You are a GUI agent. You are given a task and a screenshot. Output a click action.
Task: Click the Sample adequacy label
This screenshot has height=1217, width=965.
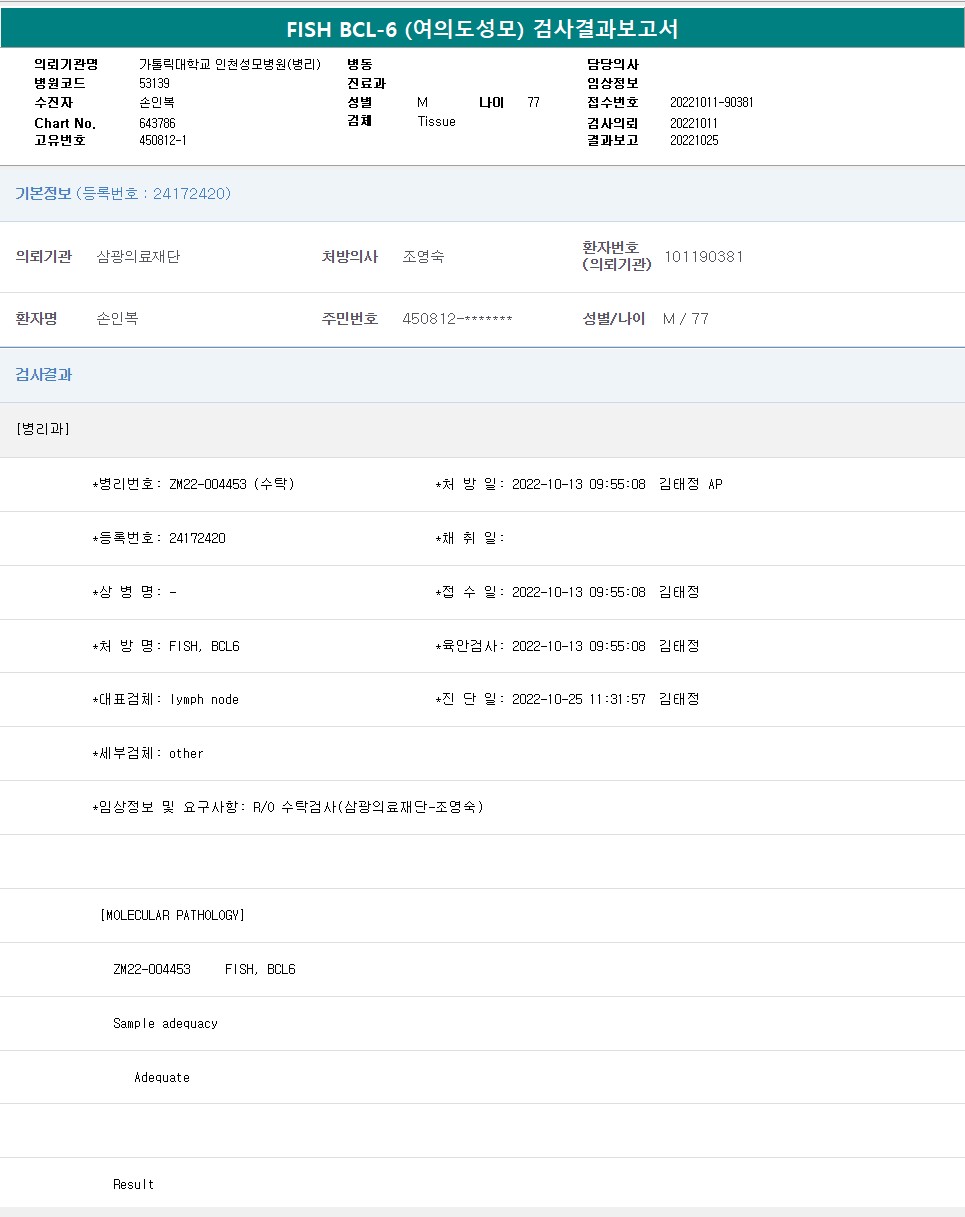(165, 1023)
